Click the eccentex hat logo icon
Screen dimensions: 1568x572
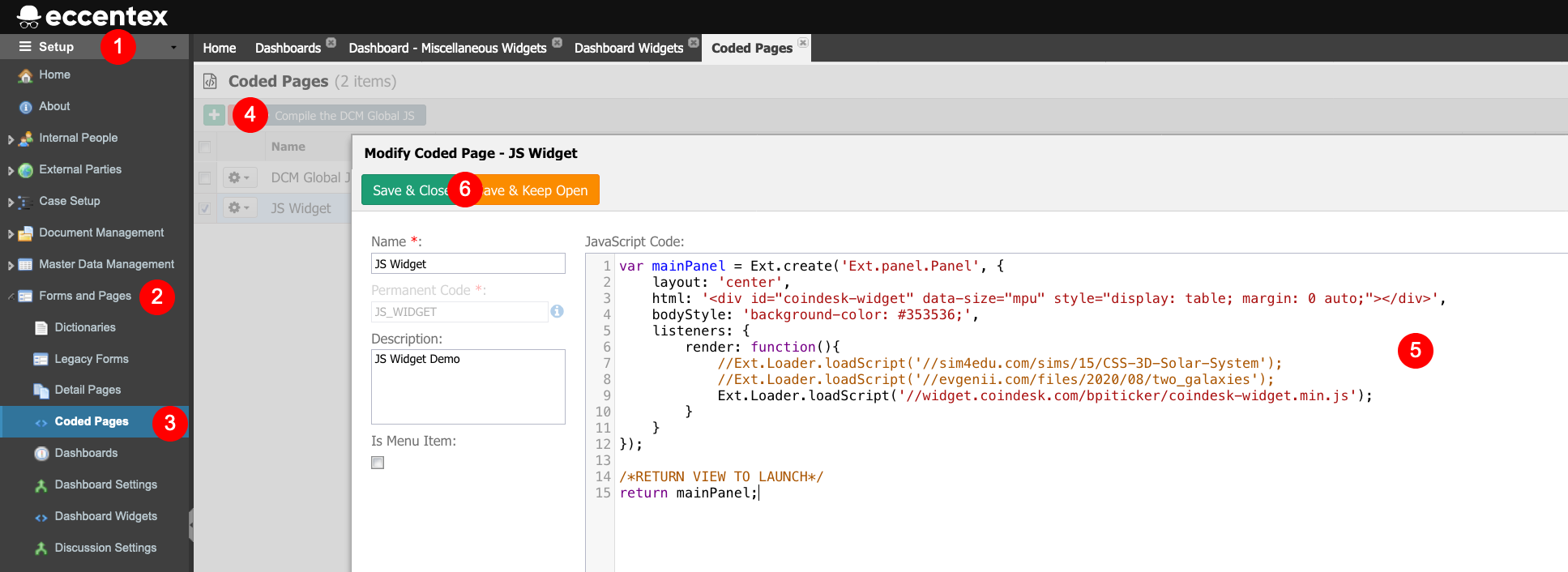point(28,16)
